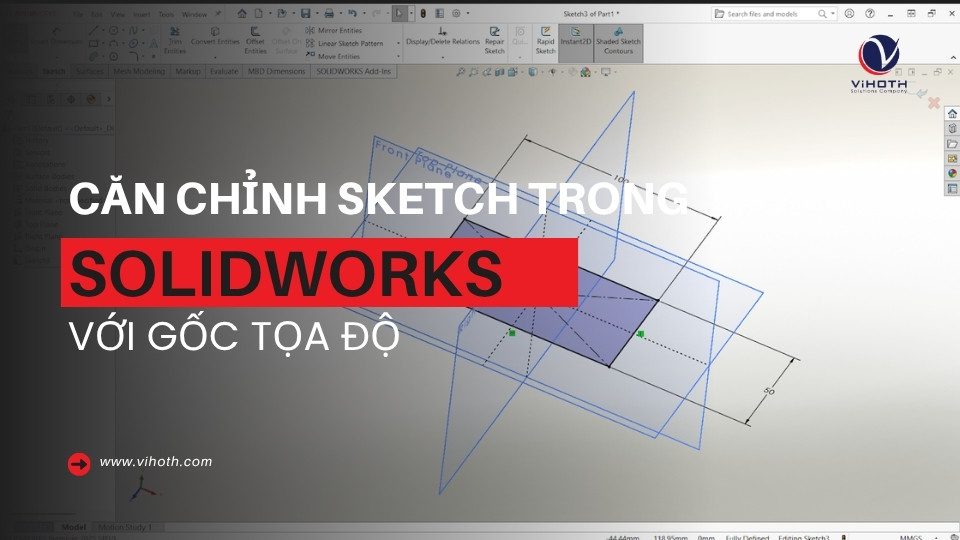Screen dimensions: 960x540
Task: Click the Rebuild traffic light icon
Action: [422, 13]
